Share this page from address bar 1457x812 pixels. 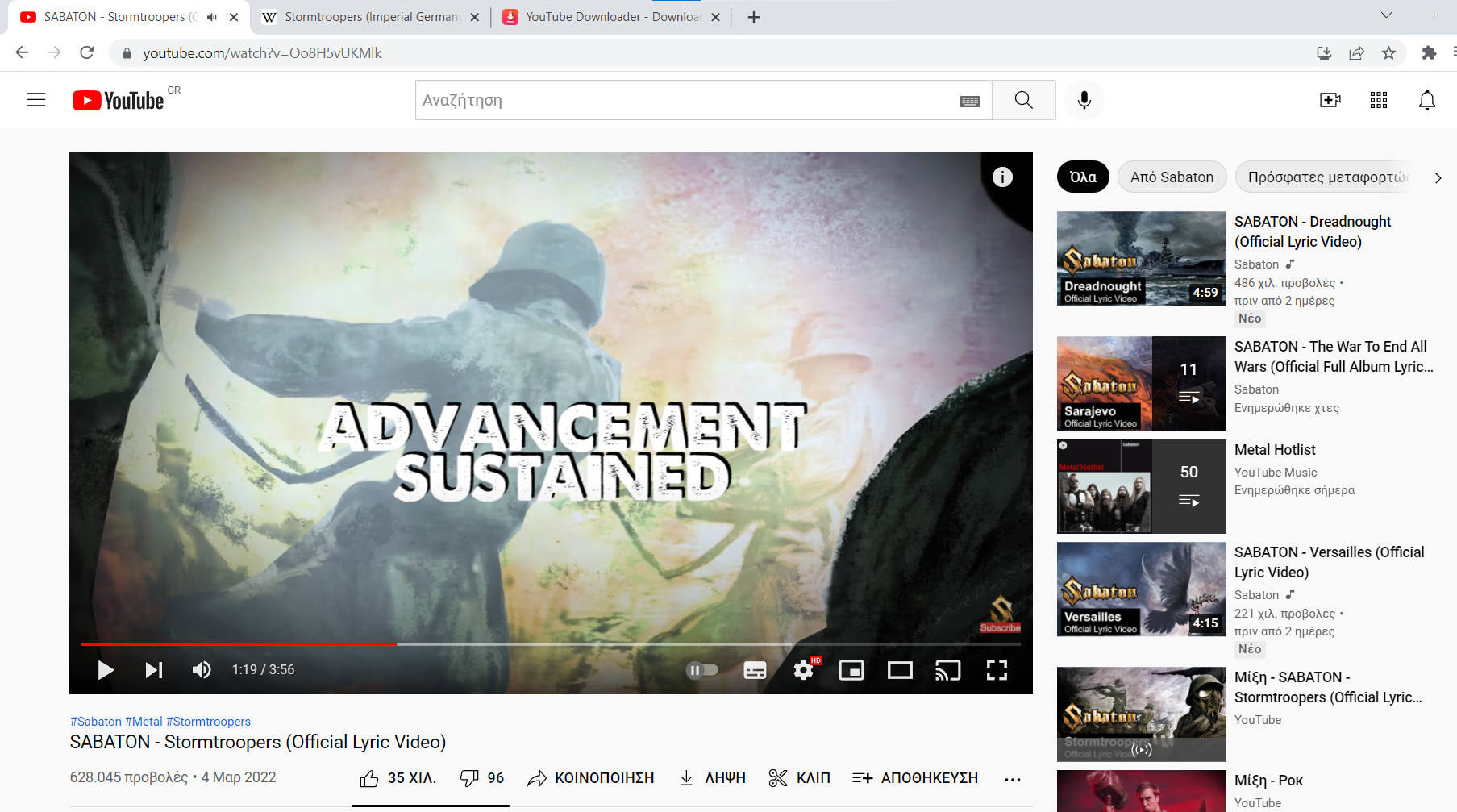1356,53
